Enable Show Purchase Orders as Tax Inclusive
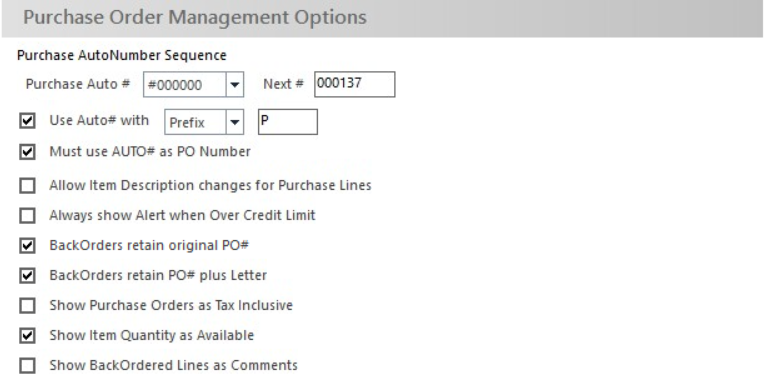This screenshot has width=764, height=381. coord(27,305)
